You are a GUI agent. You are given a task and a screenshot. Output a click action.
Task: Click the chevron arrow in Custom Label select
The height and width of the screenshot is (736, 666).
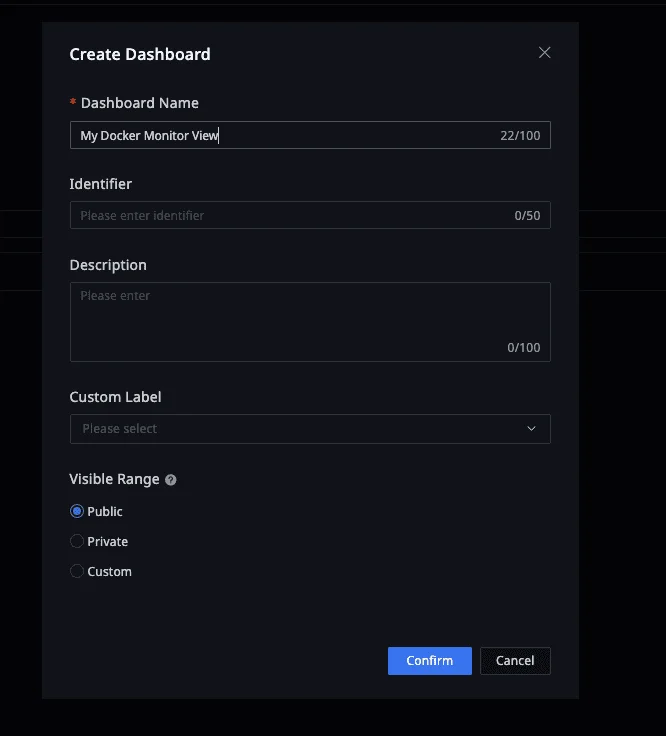[x=531, y=429]
